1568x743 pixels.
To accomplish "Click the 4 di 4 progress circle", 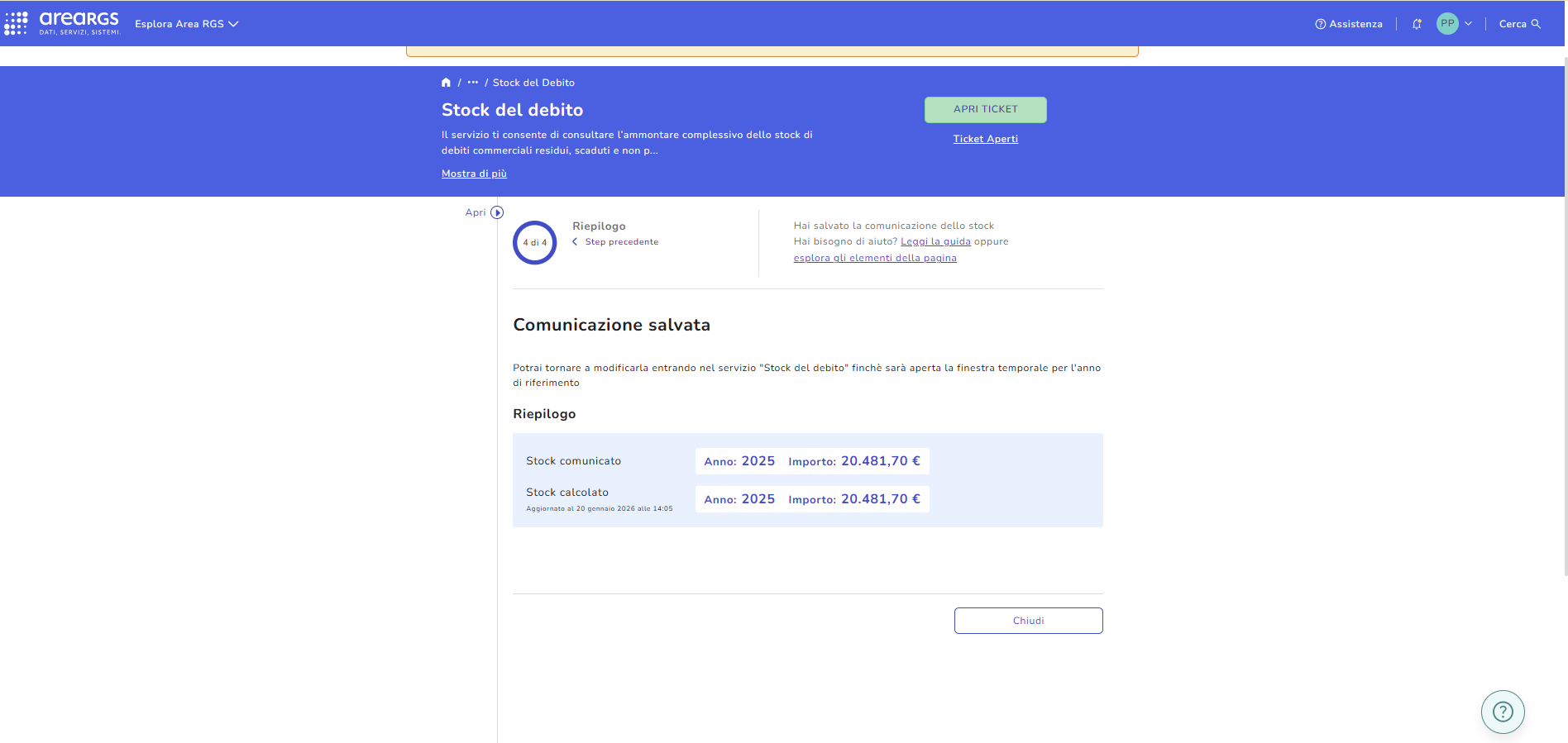I will click(x=535, y=243).
